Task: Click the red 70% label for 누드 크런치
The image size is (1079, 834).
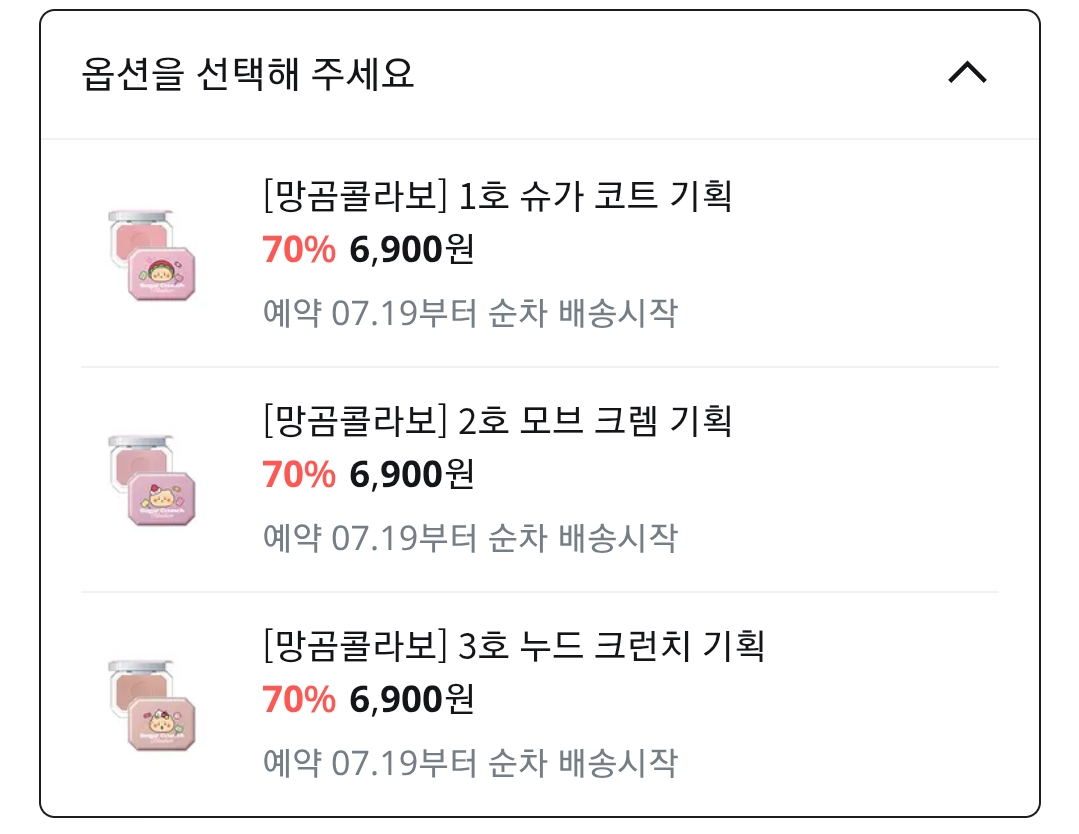Action: tap(299, 699)
